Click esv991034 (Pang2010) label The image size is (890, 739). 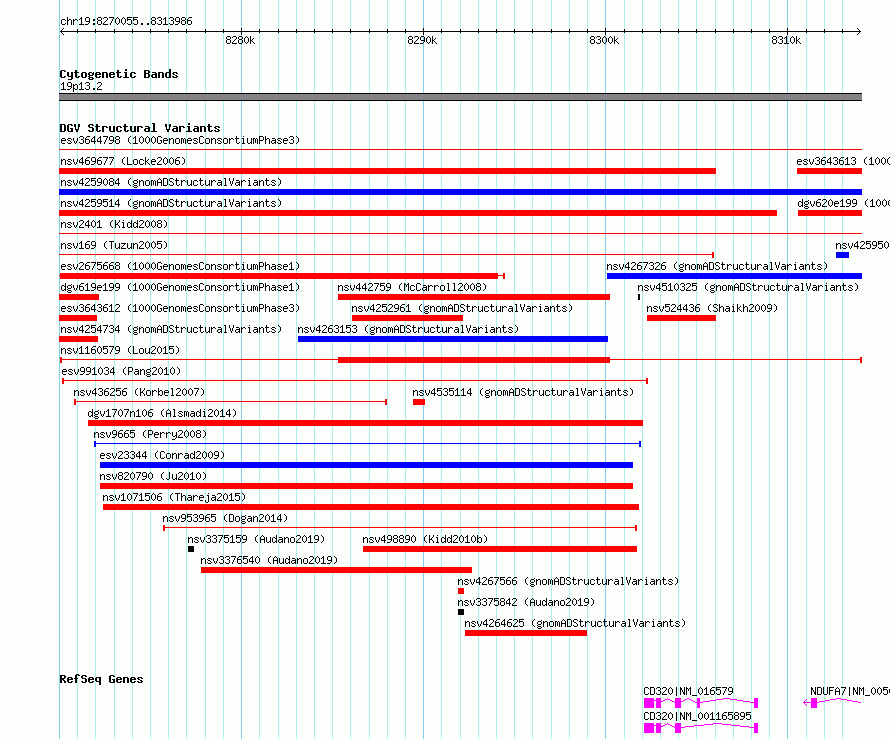point(121,371)
